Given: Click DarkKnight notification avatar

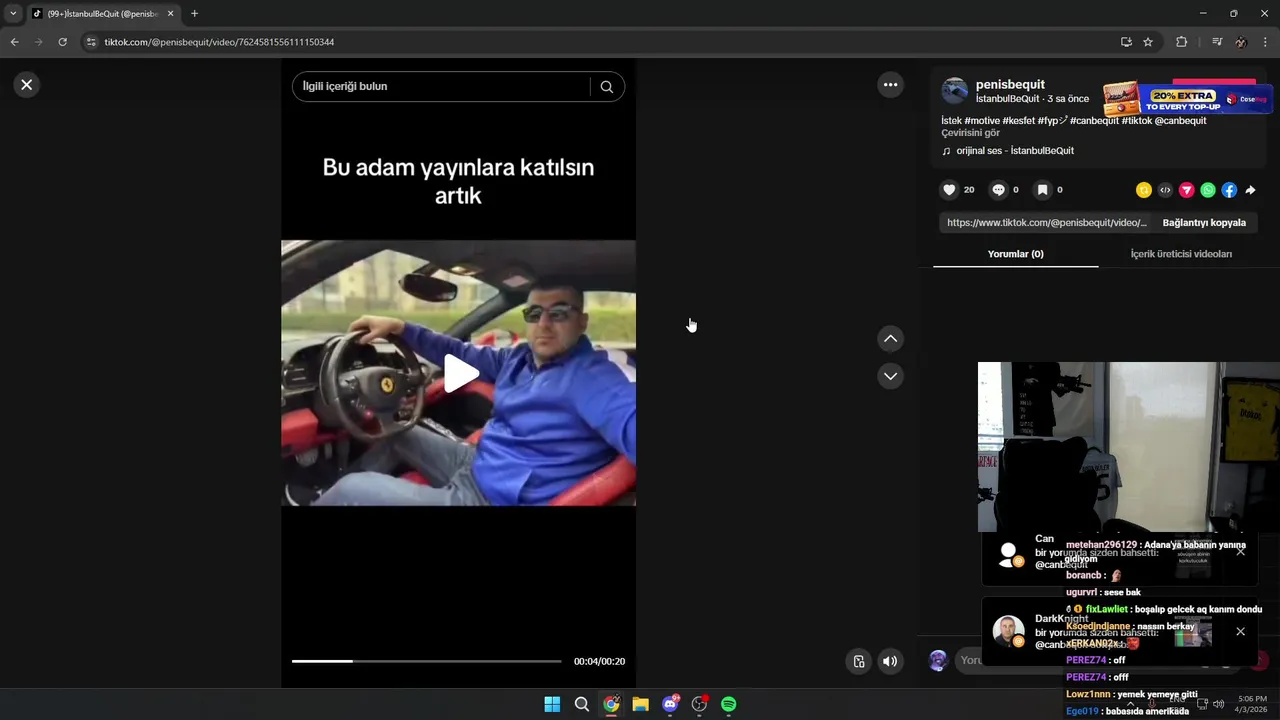Looking at the screenshot, I should pyautogui.click(x=1008, y=631).
